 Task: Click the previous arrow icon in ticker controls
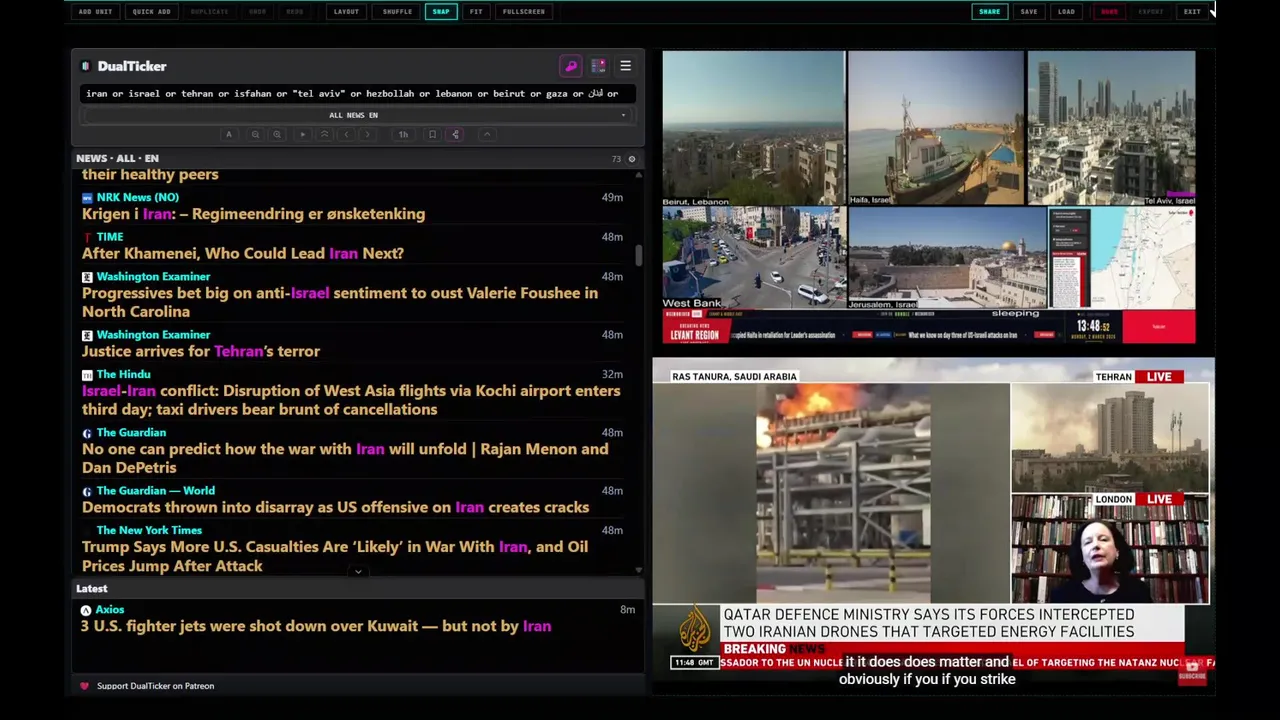pyautogui.click(x=346, y=134)
